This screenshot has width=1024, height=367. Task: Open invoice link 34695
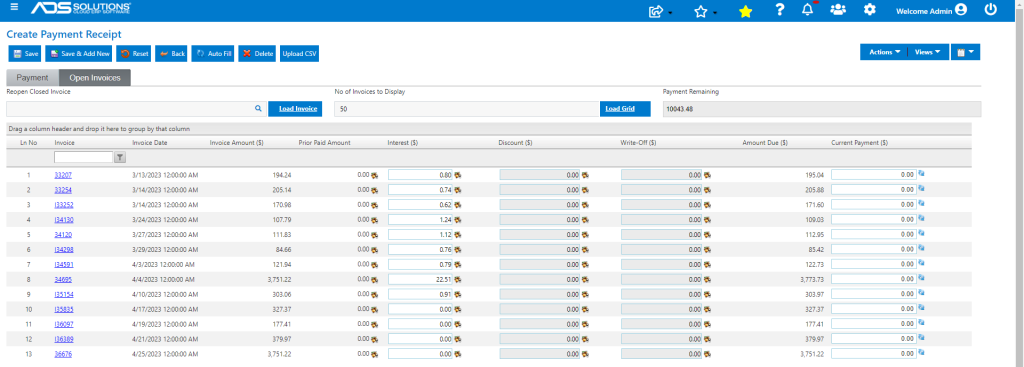63,279
